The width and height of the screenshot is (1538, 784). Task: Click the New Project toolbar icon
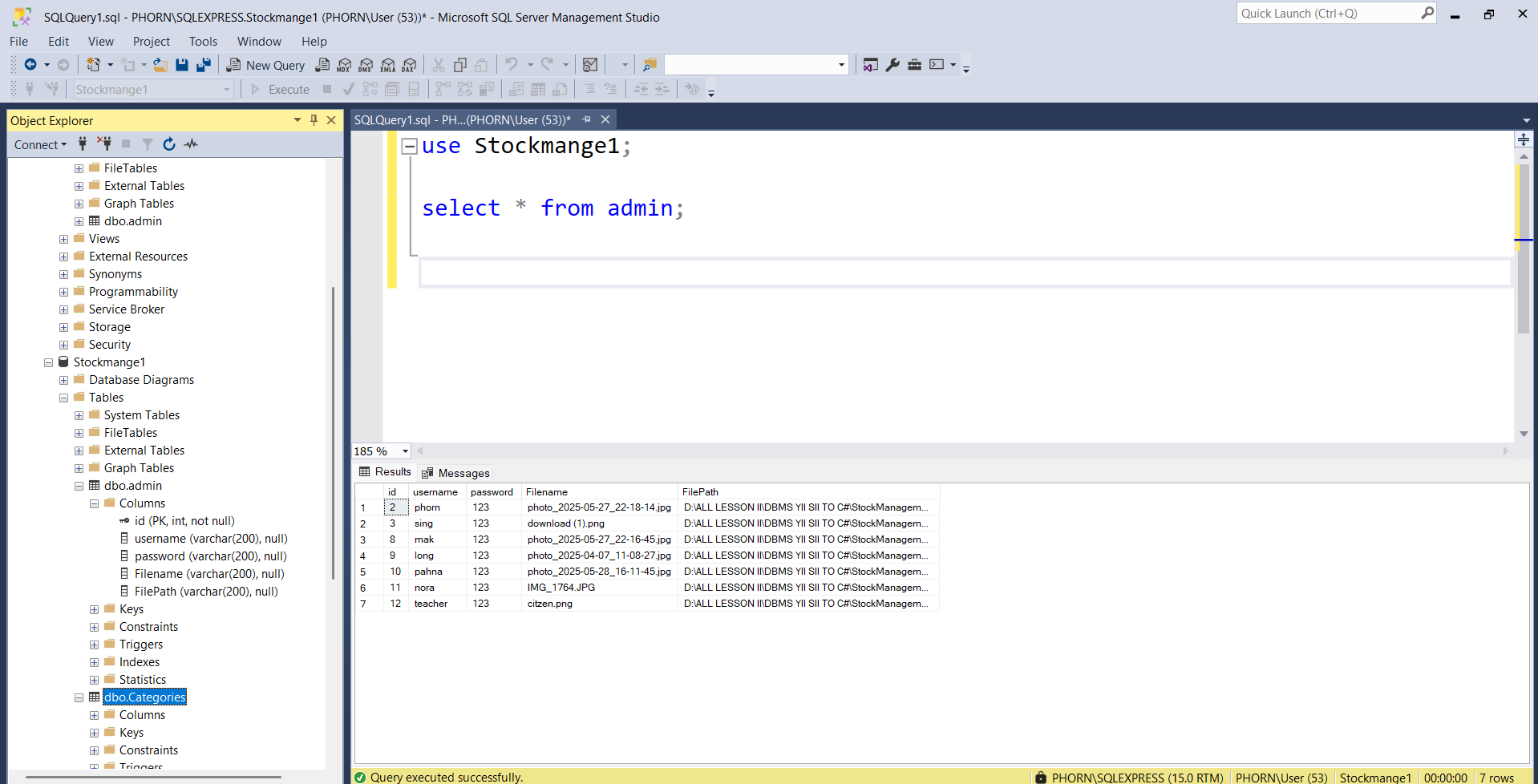94,65
